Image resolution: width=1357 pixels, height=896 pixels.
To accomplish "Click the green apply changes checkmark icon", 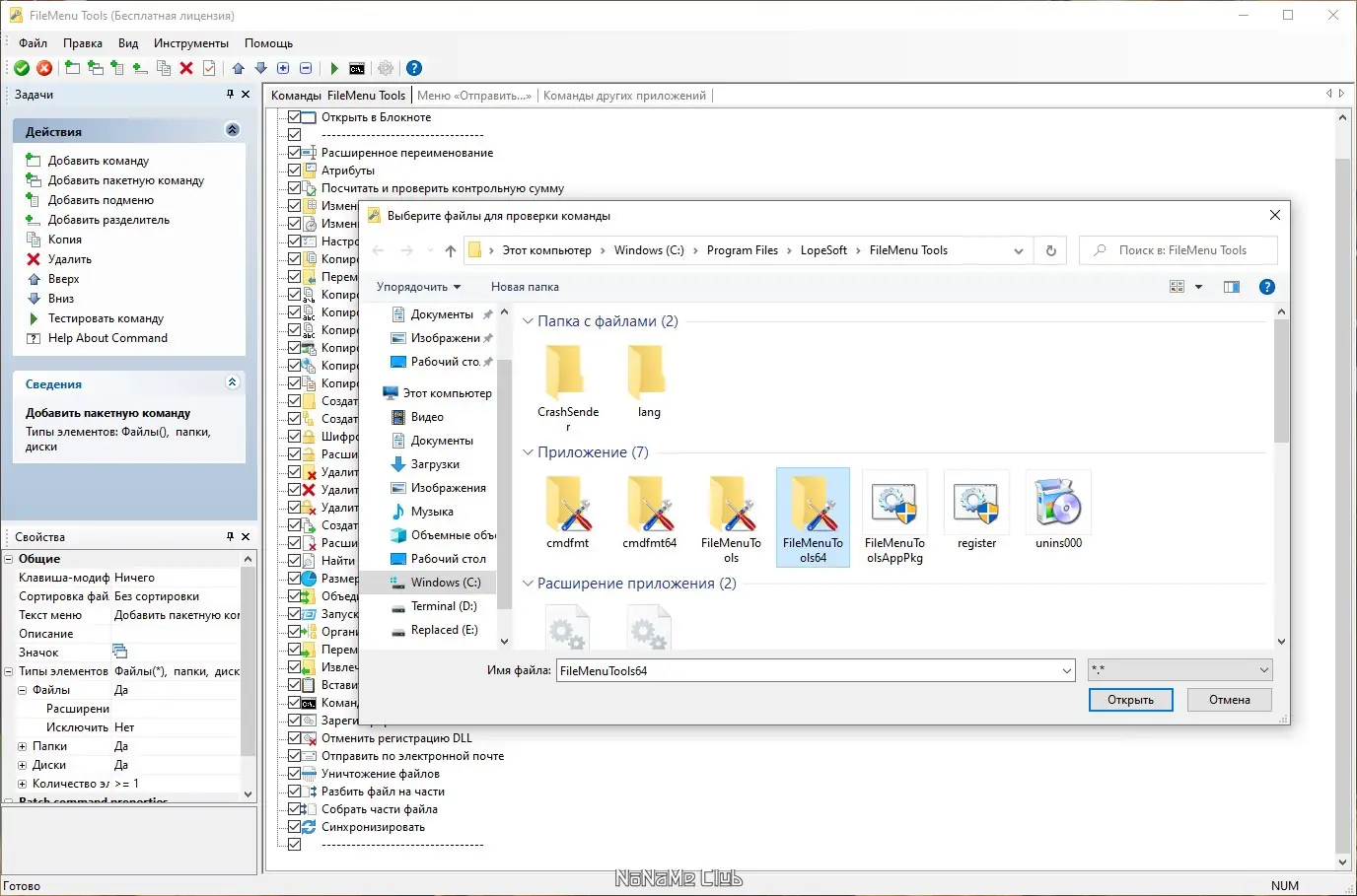I will click(x=22, y=68).
